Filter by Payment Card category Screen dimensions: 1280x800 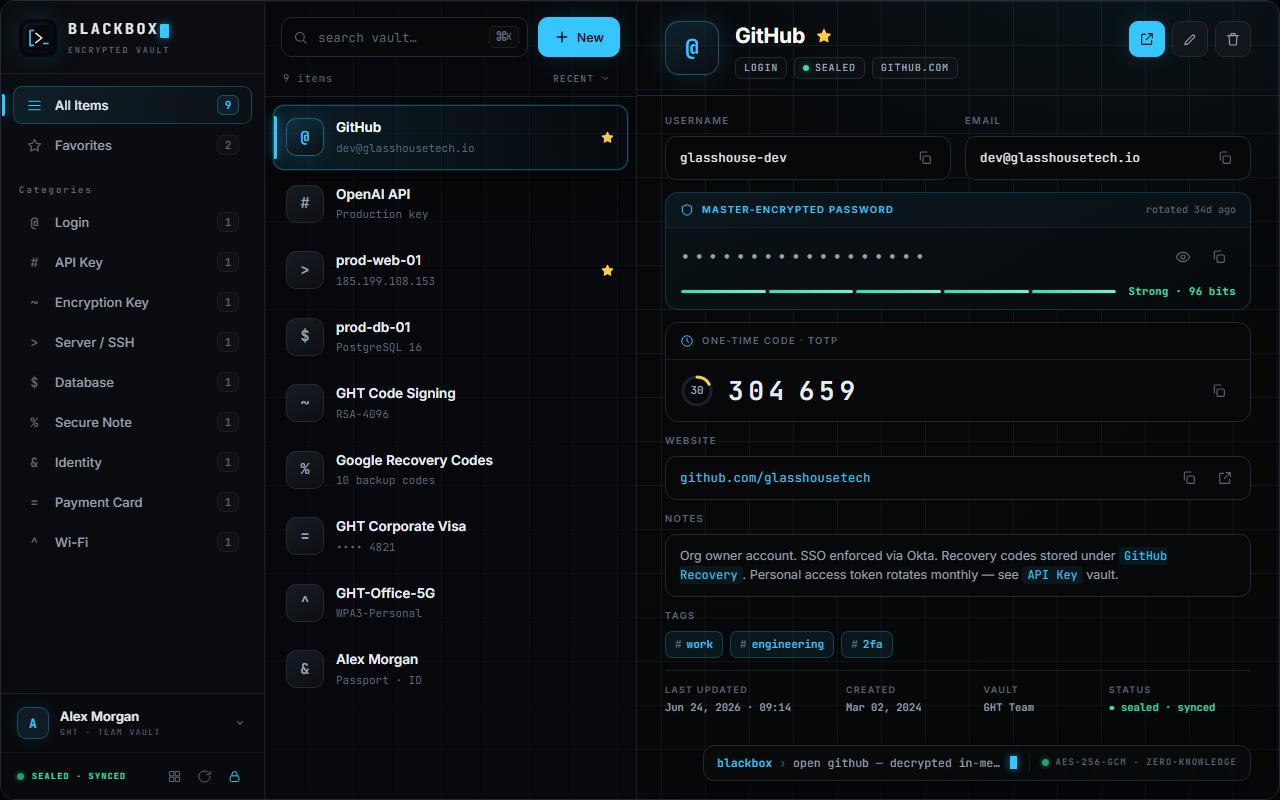pos(132,502)
